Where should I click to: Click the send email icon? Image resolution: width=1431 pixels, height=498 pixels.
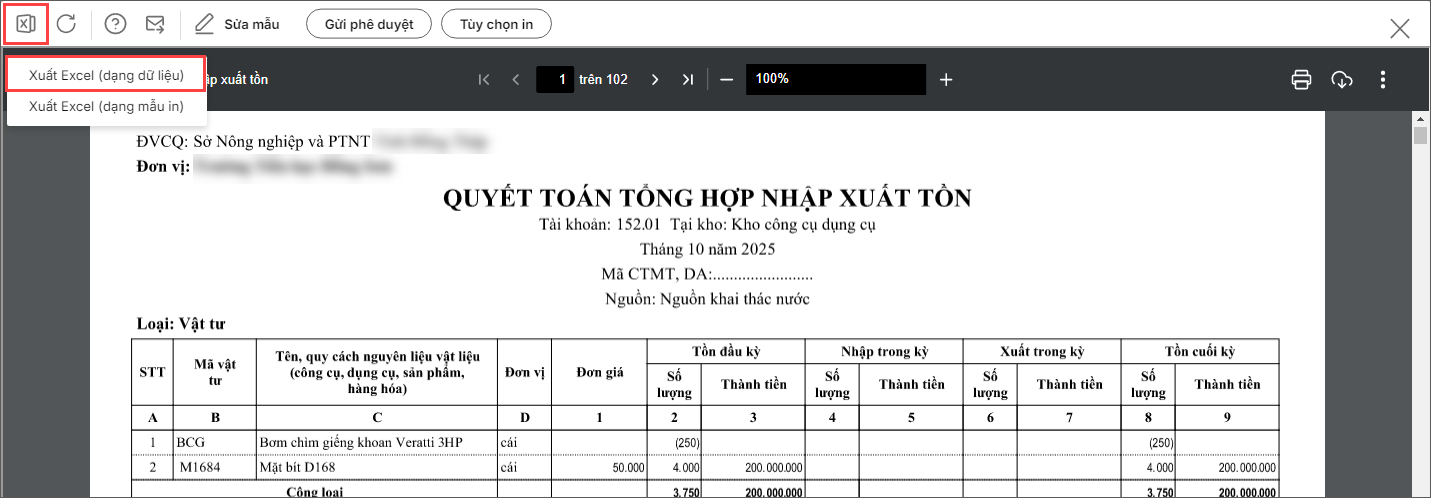coord(155,24)
